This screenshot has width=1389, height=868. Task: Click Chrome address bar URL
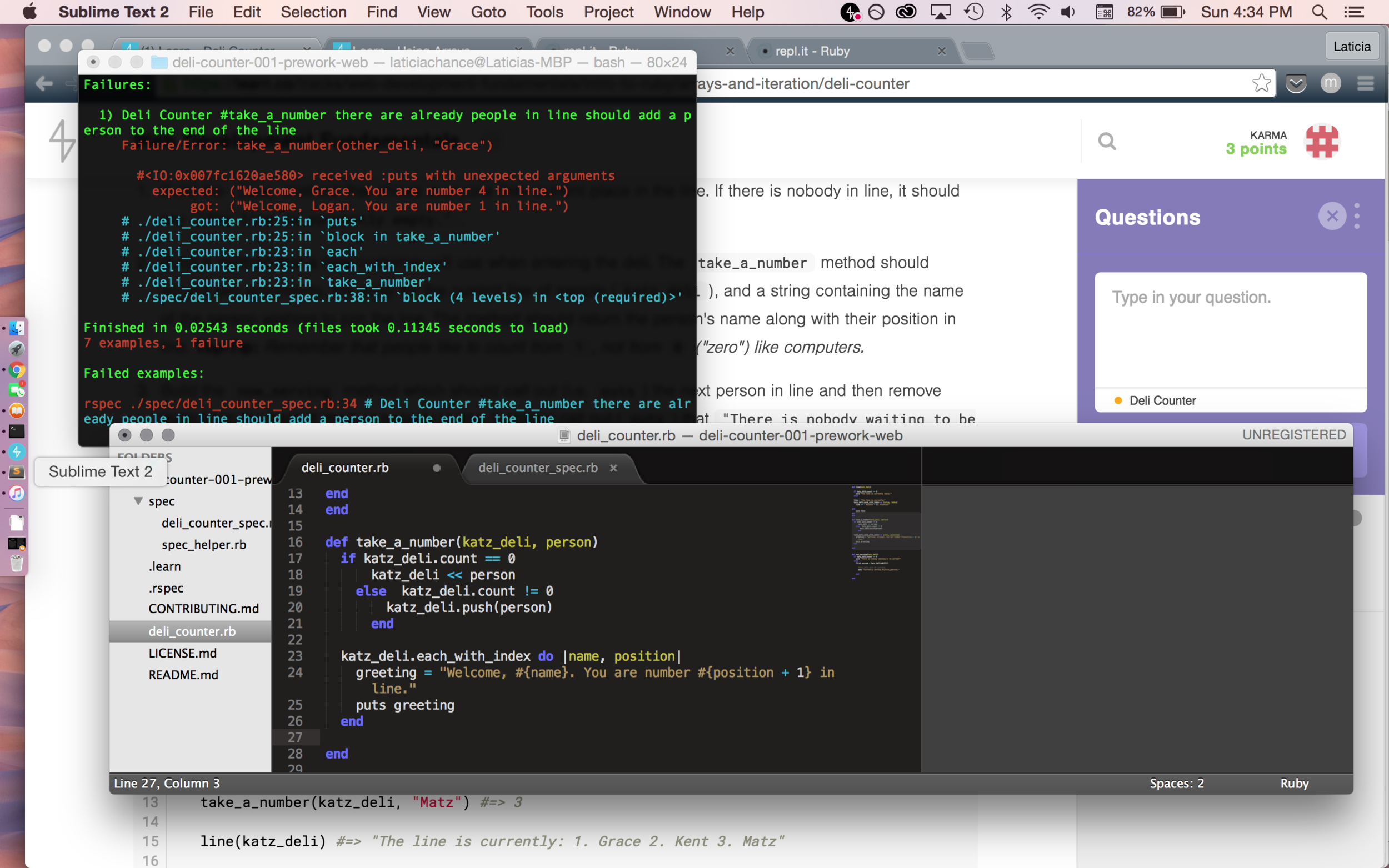804,84
